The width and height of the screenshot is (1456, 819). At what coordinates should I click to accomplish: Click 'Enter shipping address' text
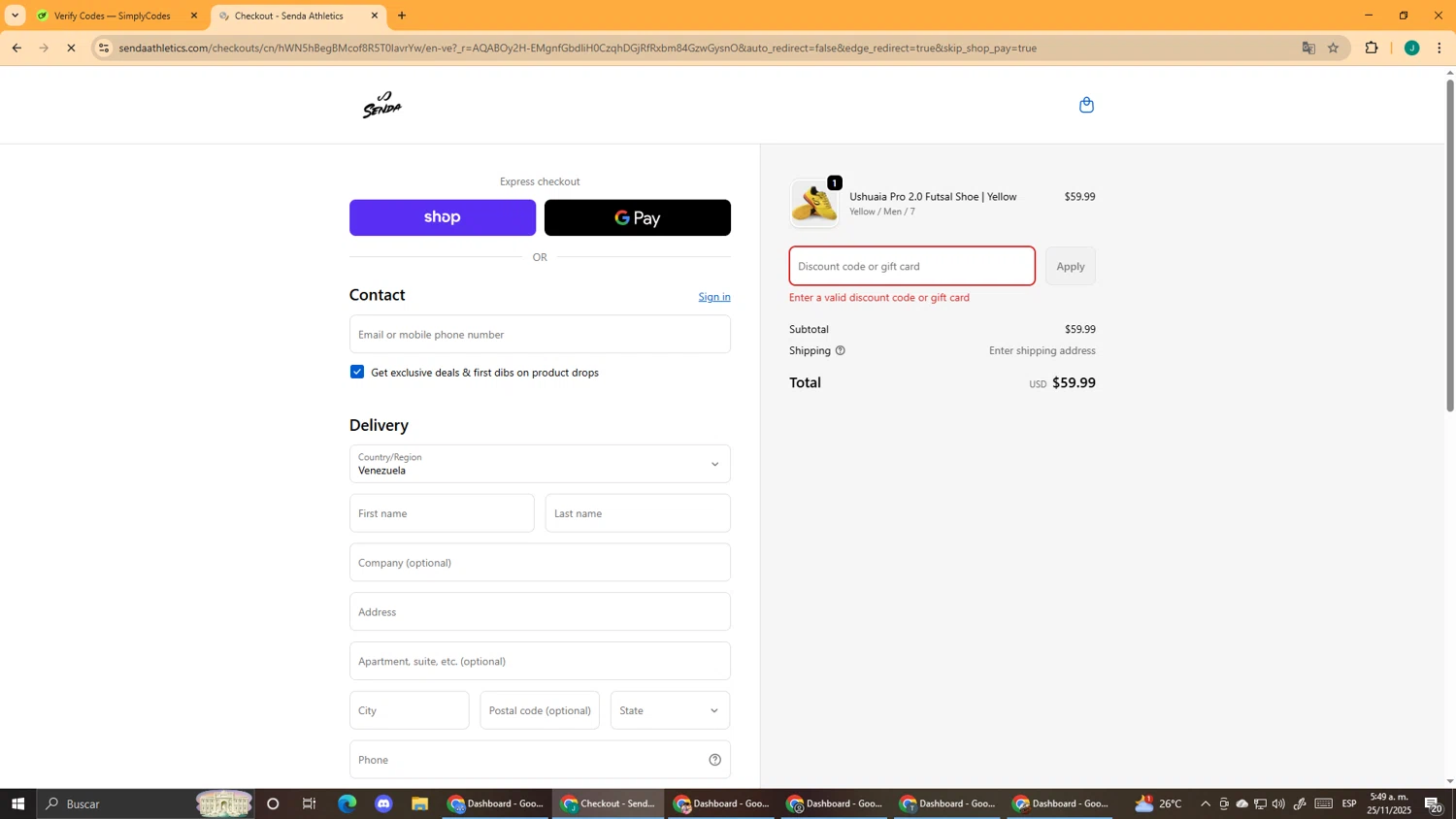[x=1042, y=350]
